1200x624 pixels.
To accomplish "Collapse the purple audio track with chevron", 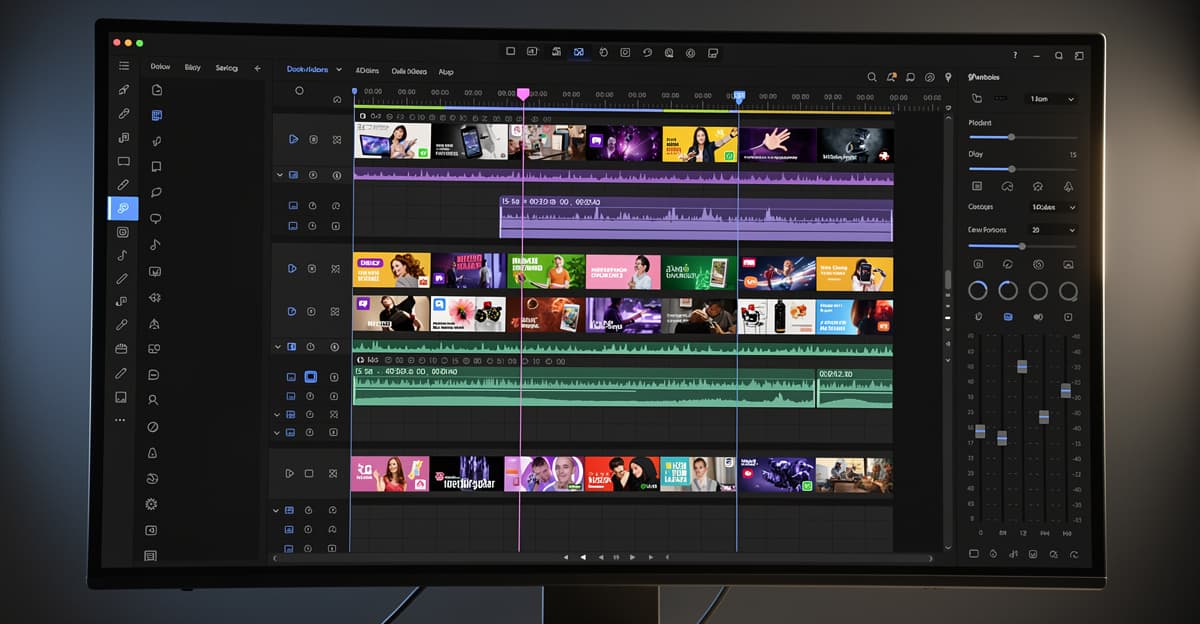I will [279, 175].
